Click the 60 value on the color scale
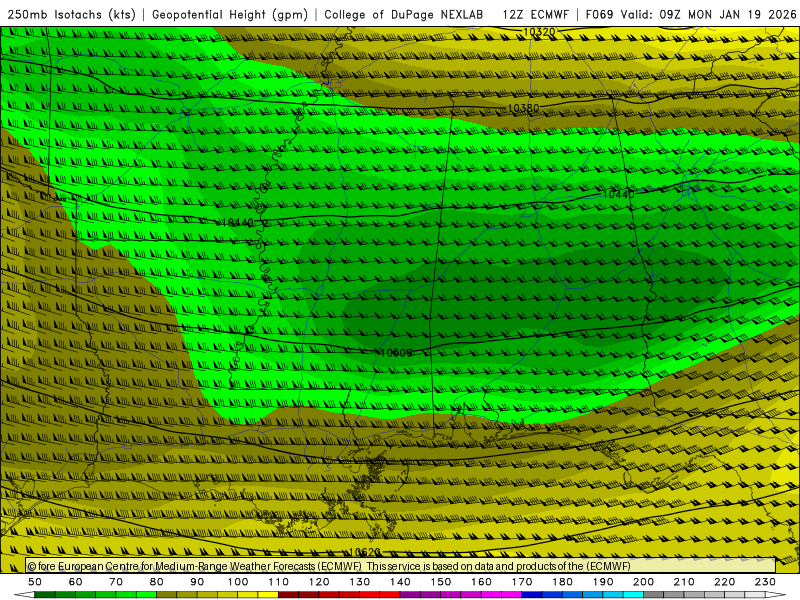 pyautogui.click(x=75, y=582)
